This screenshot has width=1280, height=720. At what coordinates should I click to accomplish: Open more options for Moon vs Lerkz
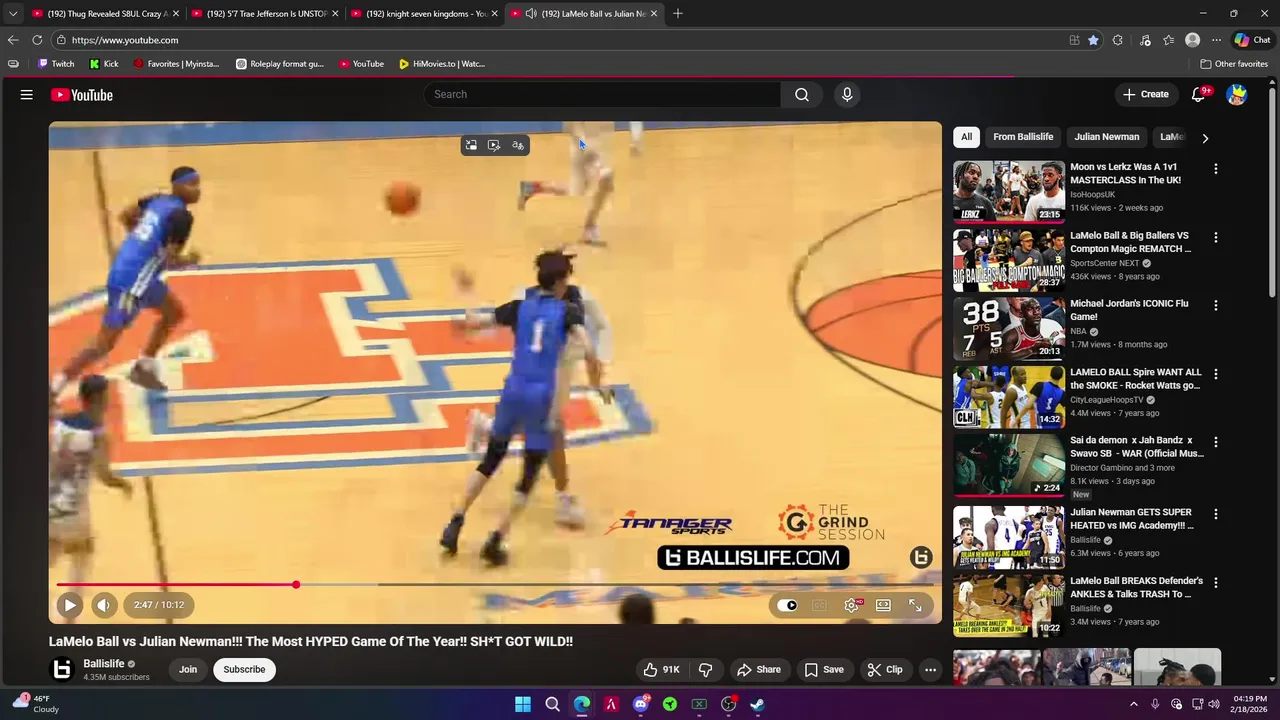tap(1216, 169)
